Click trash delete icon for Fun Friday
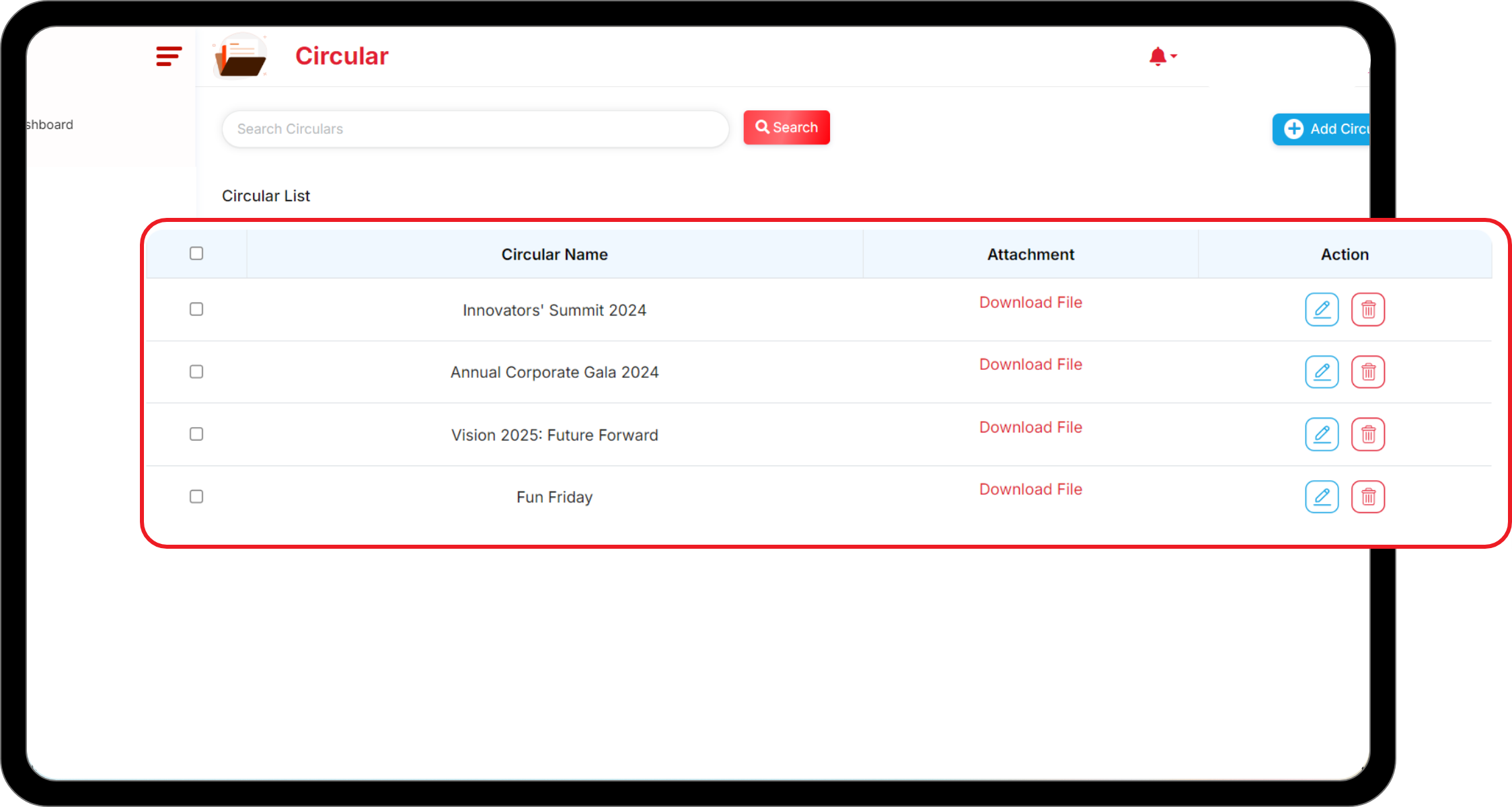Screen dimensions: 1512x807 (1367, 497)
